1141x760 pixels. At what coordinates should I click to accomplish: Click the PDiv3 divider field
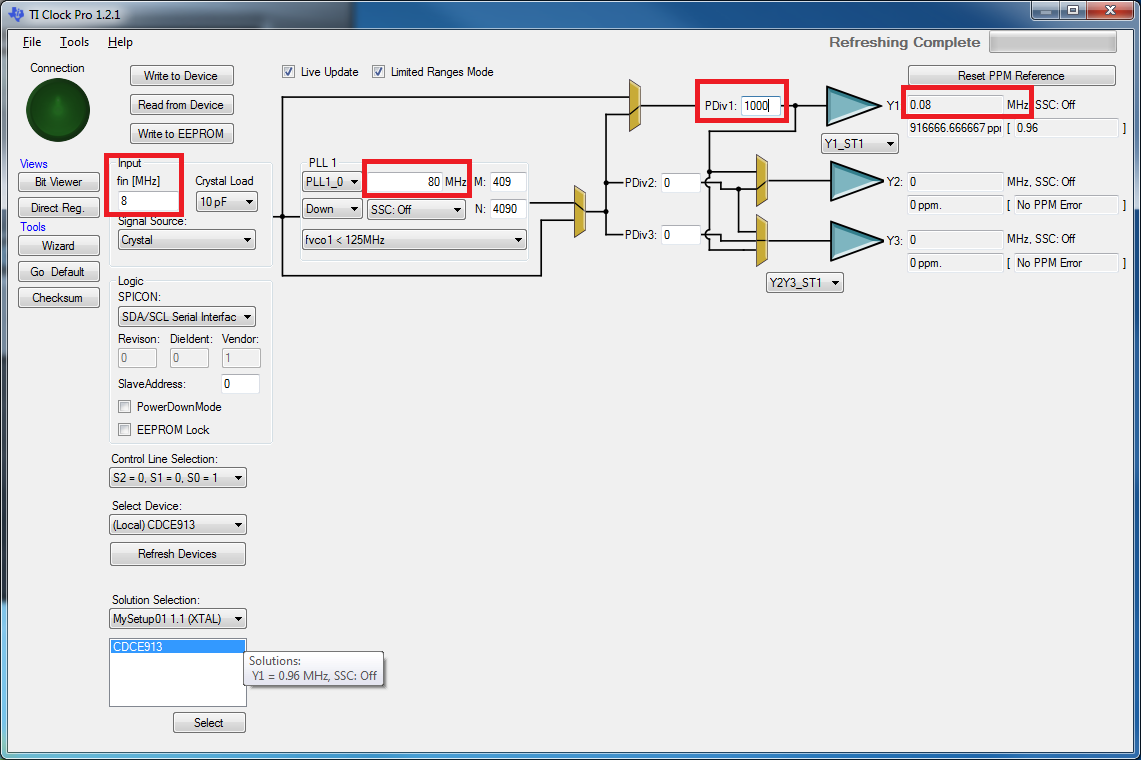pos(680,235)
